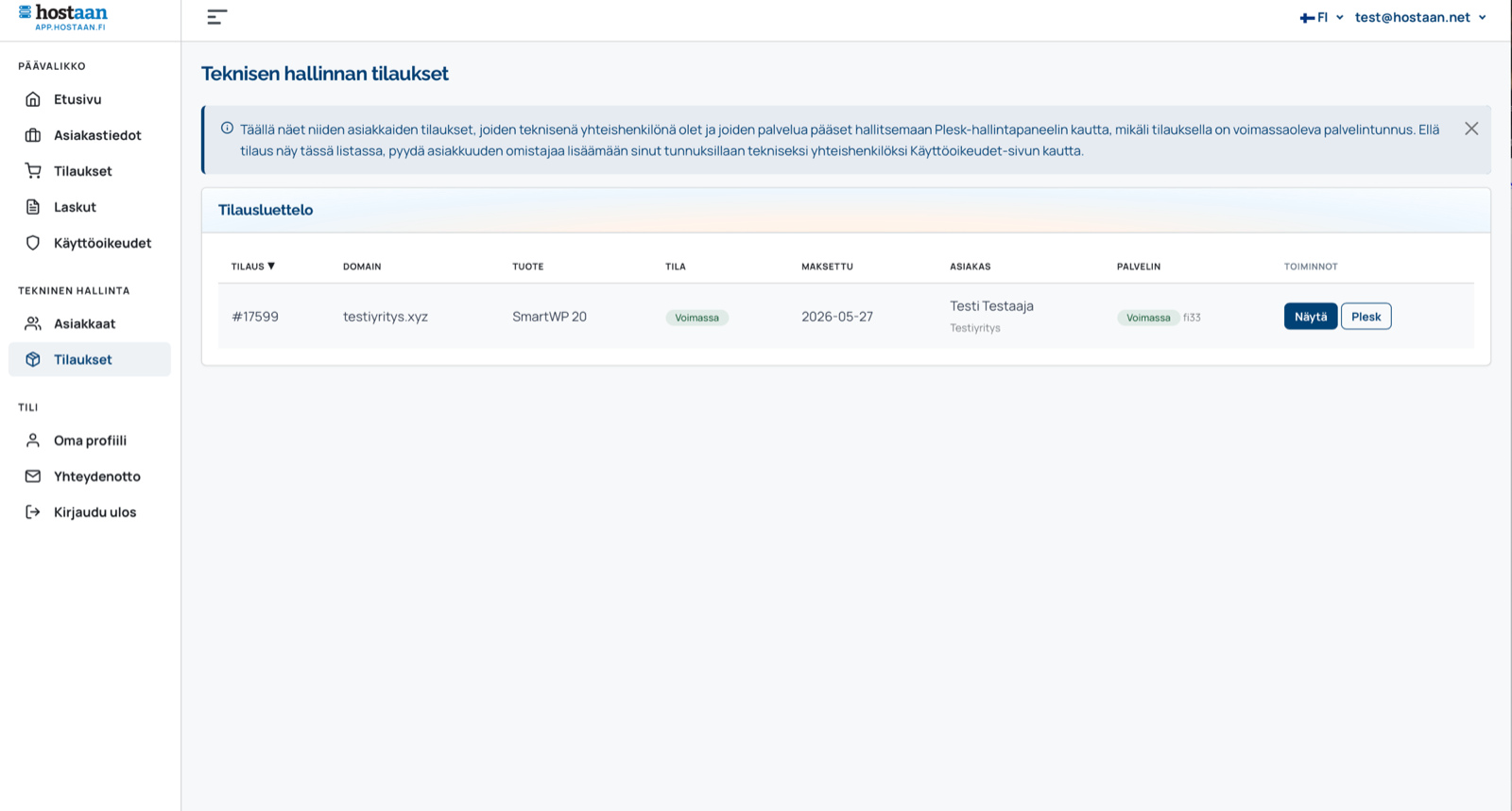Open the test@hostaan.net account menu

pos(1420,17)
